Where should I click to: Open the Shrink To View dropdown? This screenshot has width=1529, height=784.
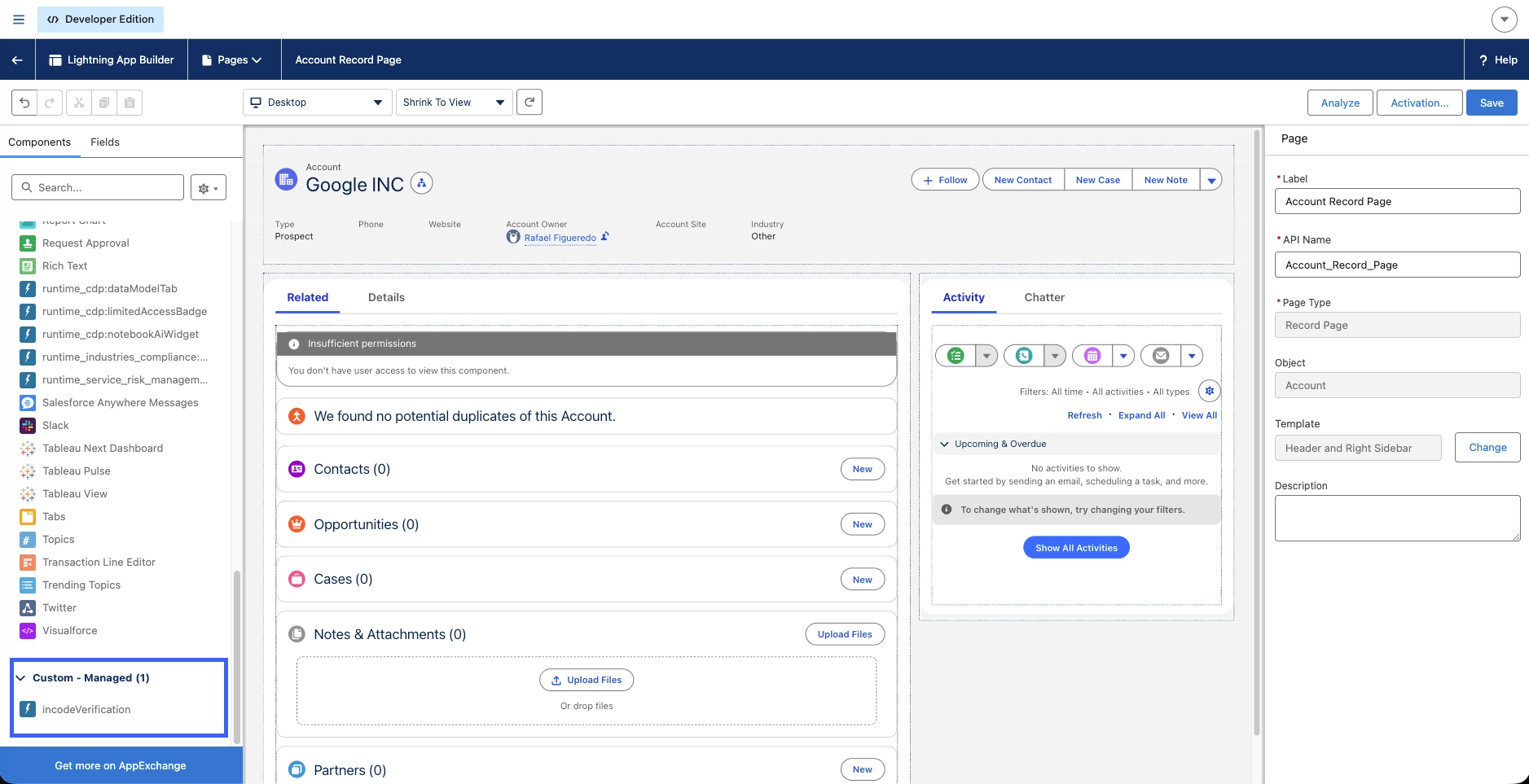455,103
